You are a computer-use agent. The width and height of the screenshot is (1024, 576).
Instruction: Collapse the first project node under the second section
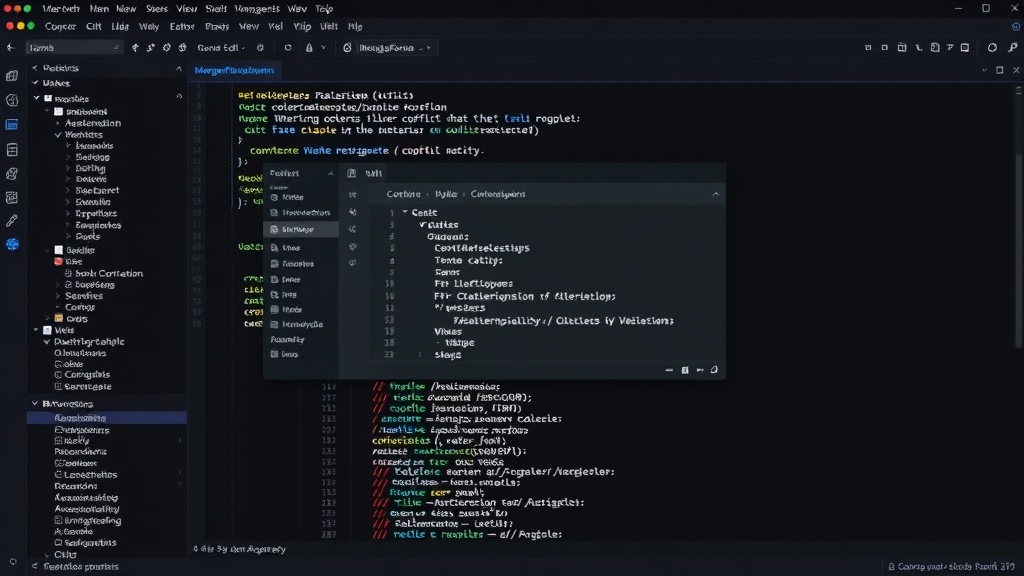tap(37, 98)
